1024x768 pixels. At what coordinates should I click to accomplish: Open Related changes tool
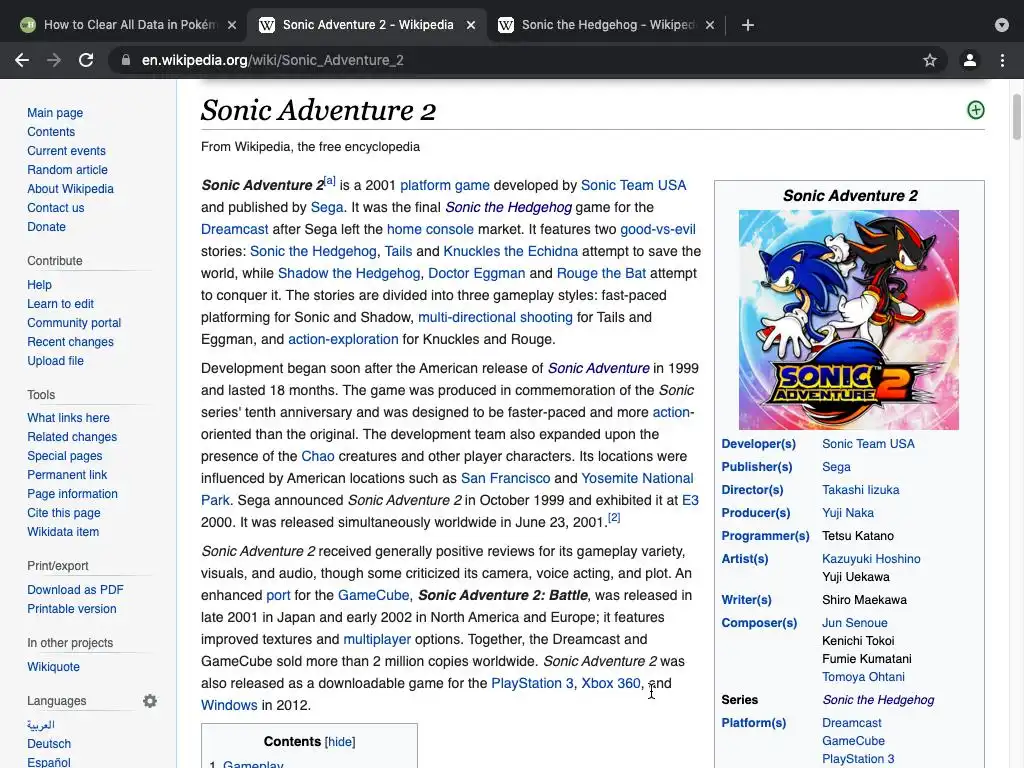point(72,436)
